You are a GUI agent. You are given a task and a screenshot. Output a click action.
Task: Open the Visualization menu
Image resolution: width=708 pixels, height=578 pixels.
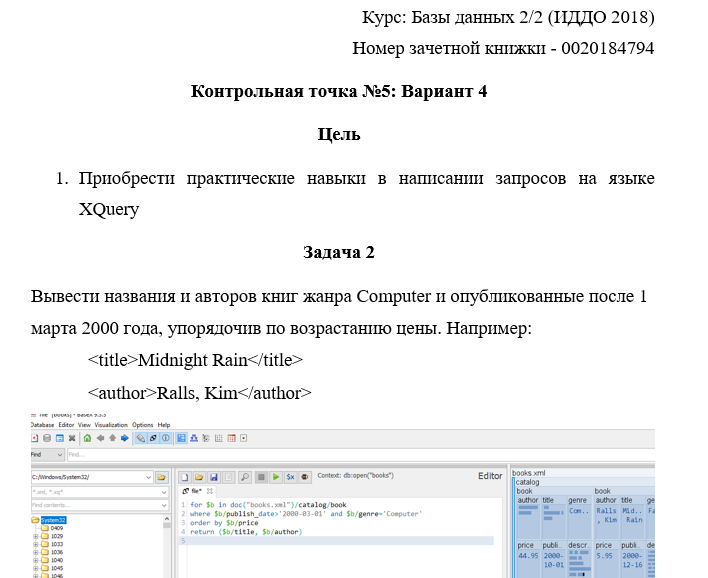point(111,425)
